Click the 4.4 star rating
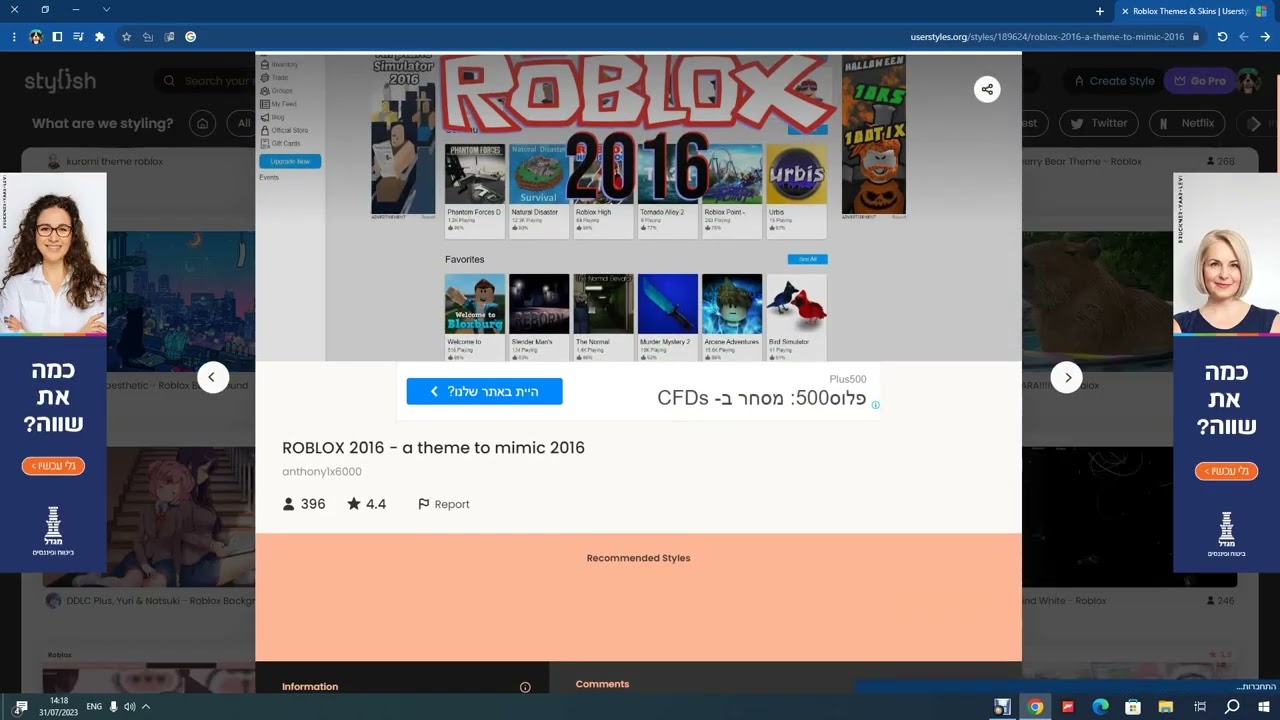The height and width of the screenshot is (720, 1280). [x=366, y=504]
